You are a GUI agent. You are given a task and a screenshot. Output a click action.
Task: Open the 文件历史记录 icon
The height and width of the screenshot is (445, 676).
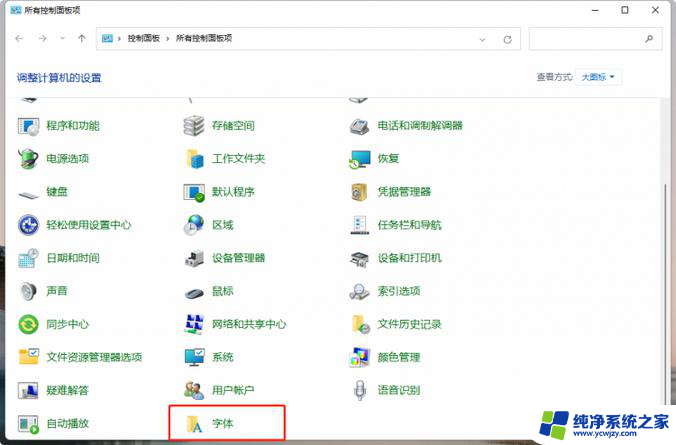click(x=360, y=324)
